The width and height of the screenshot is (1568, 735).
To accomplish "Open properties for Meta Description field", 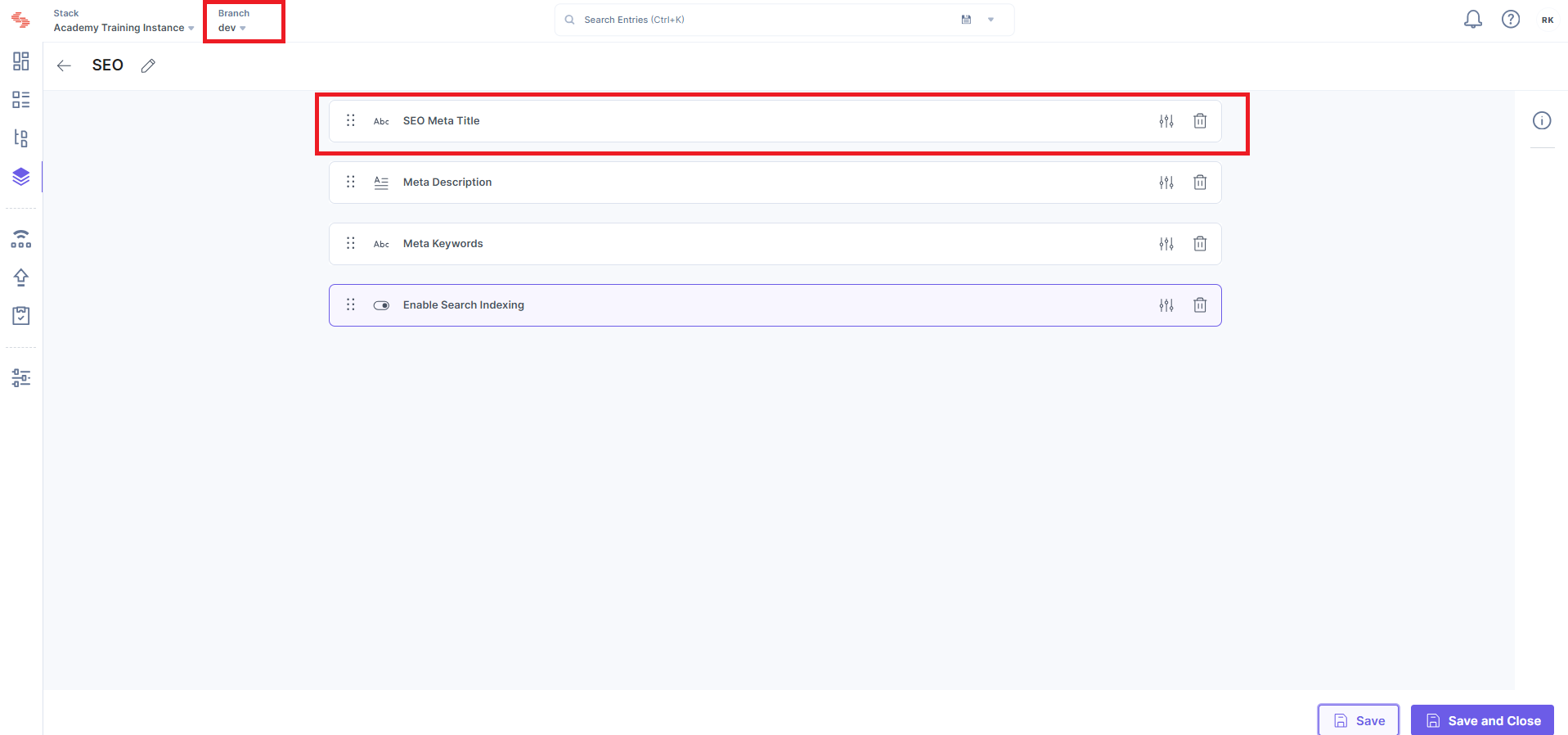I will (x=1166, y=183).
